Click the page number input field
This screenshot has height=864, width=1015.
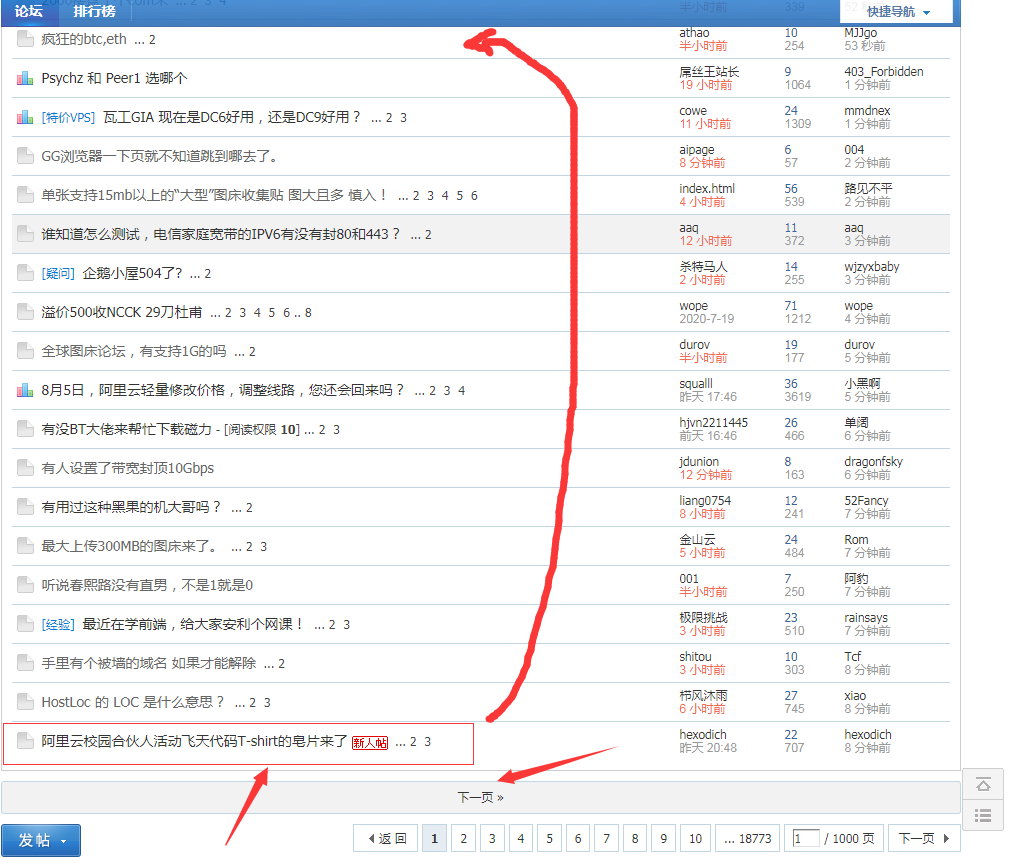pos(806,839)
